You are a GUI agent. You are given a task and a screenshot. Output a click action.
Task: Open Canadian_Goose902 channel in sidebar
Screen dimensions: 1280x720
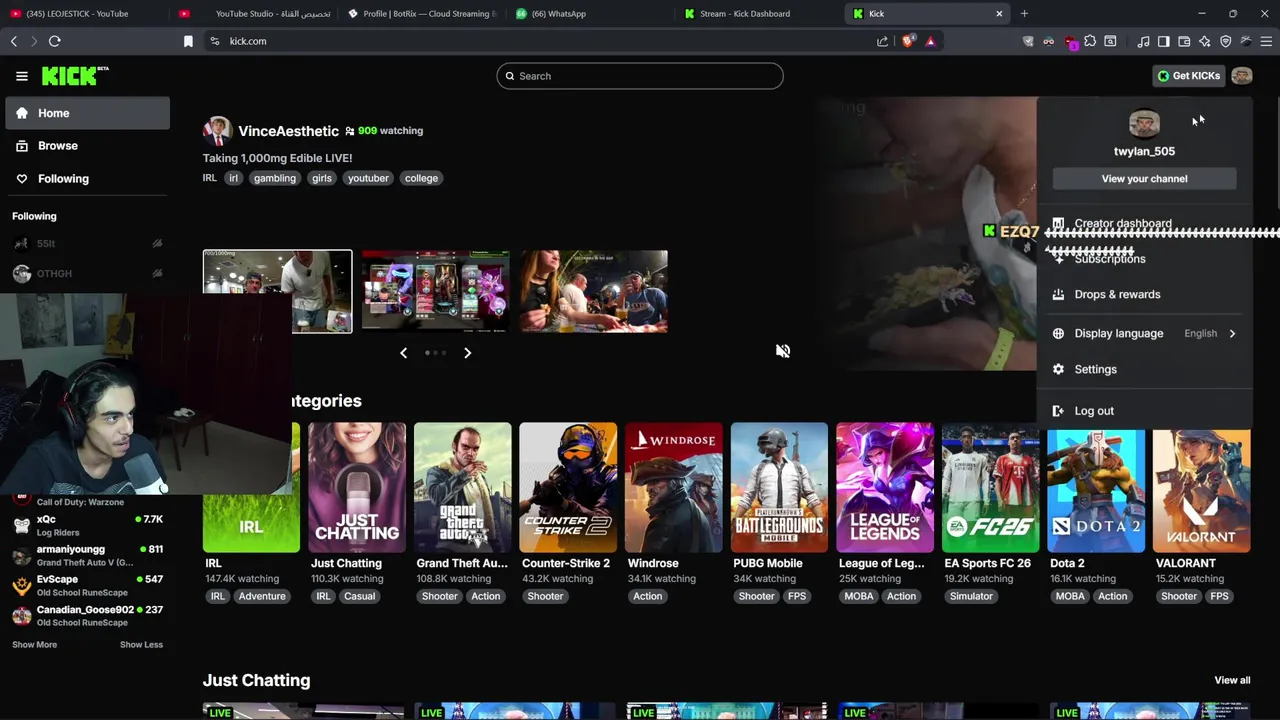tap(87, 615)
